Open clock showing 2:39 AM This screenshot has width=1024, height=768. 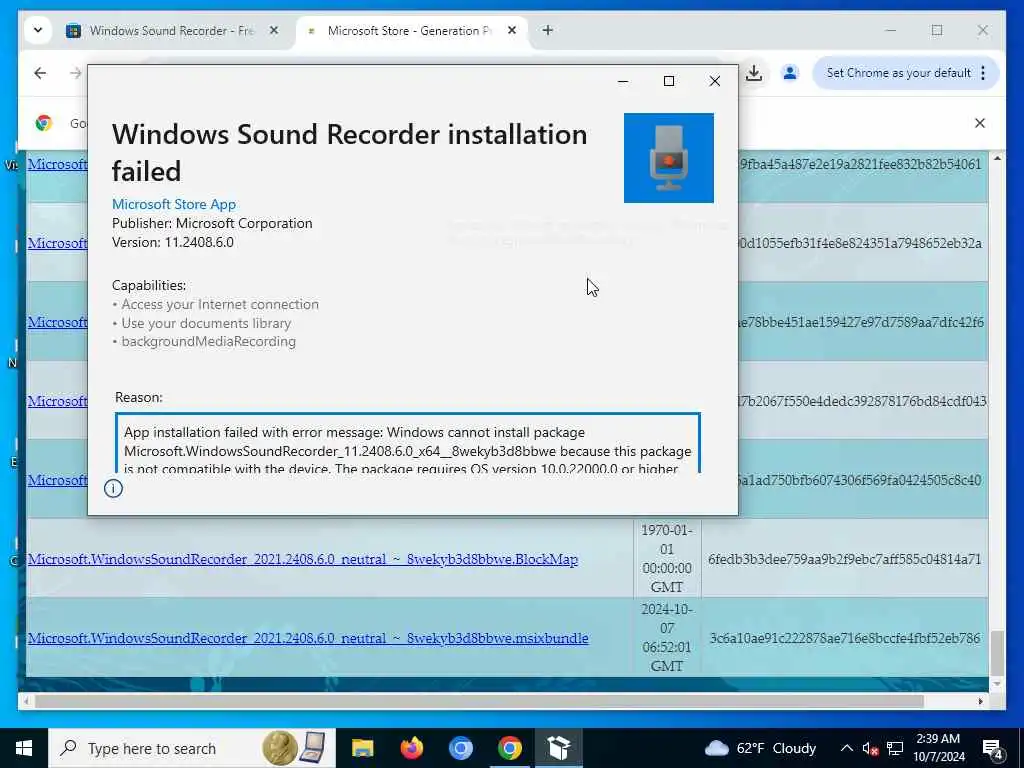(938, 748)
